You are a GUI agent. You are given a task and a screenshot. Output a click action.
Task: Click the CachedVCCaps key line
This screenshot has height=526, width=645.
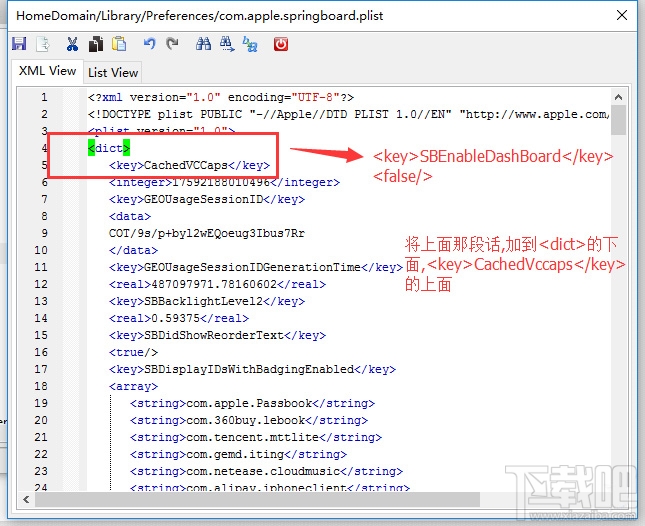pos(190,165)
